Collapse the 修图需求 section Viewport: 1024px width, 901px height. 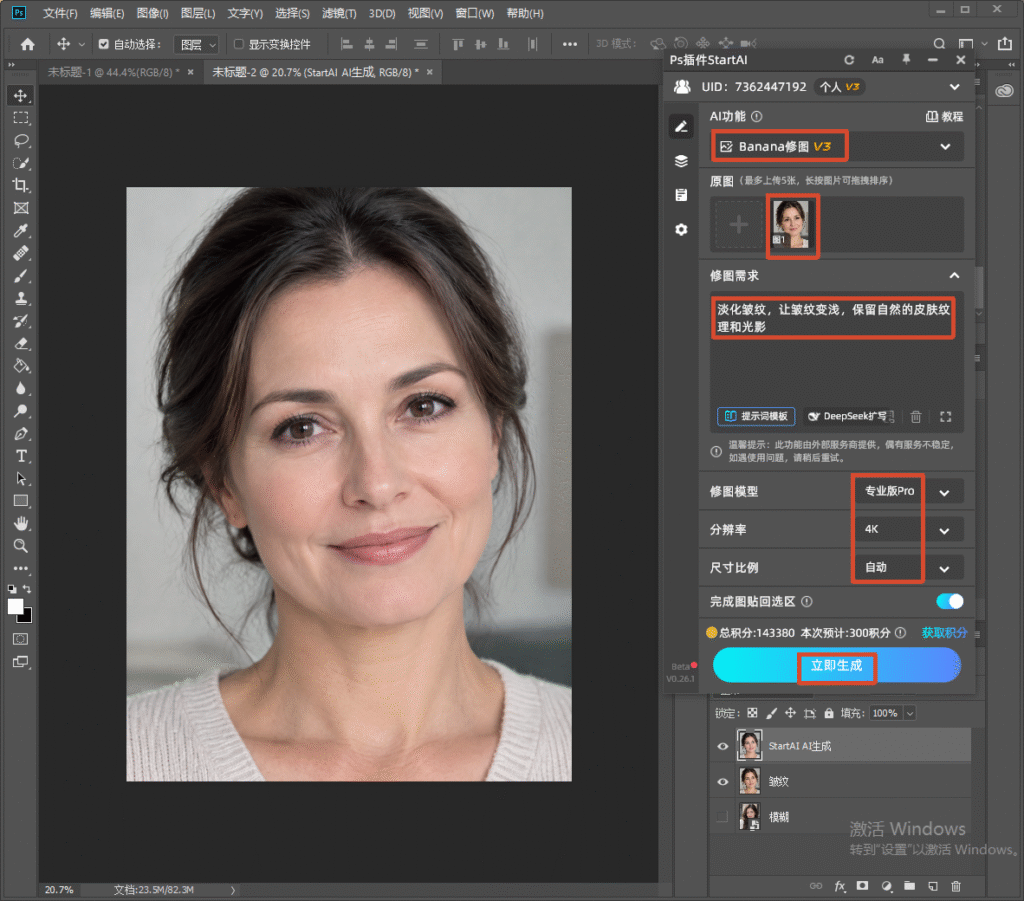click(x=954, y=276)
